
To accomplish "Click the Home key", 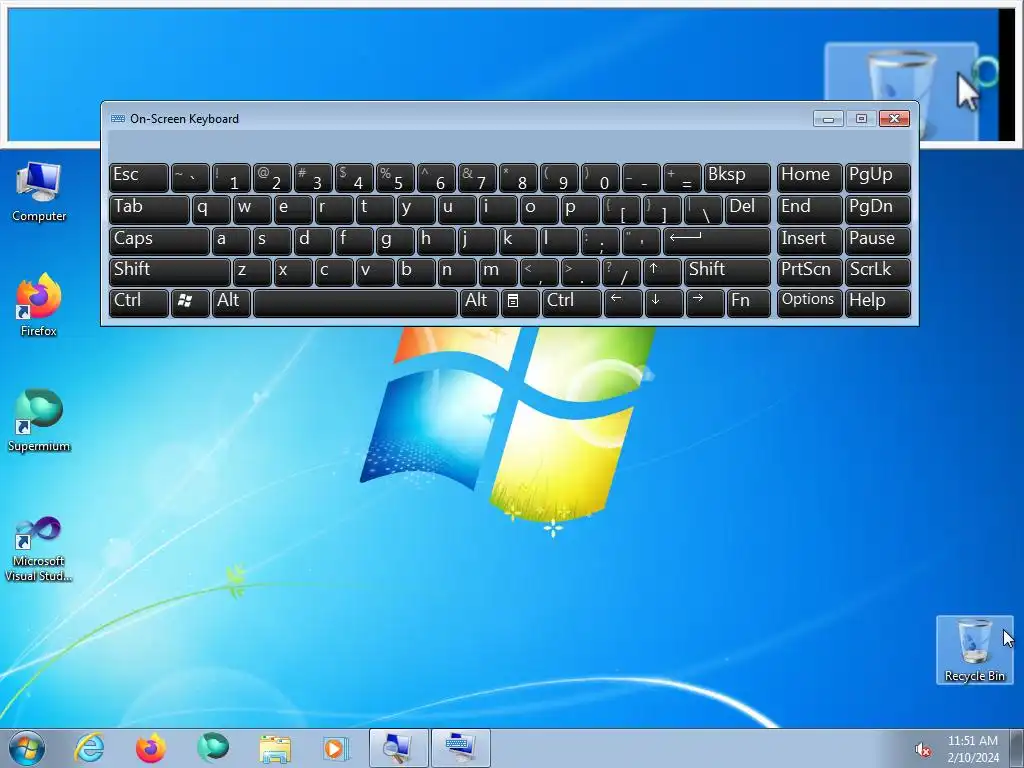I will 809,177.
